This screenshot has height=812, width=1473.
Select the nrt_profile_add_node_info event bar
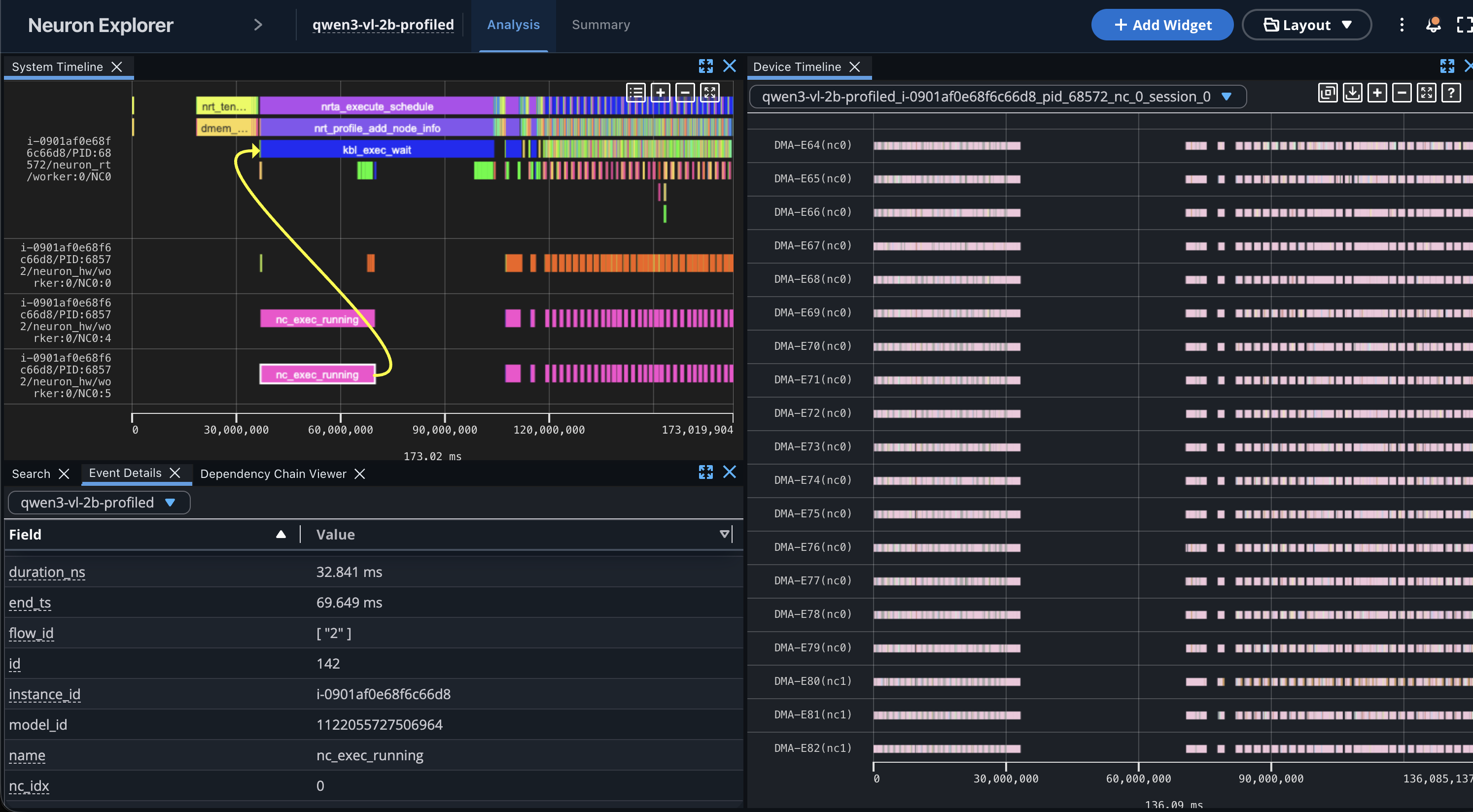click(377, 128)
